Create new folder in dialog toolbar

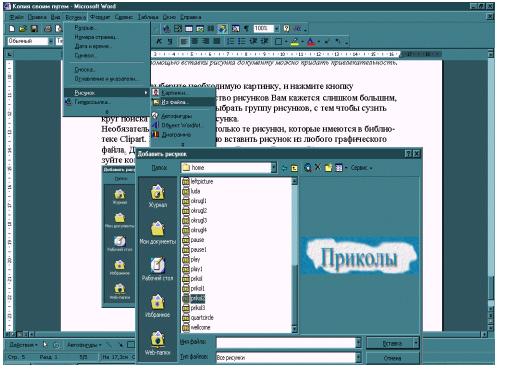coord(328,168)
